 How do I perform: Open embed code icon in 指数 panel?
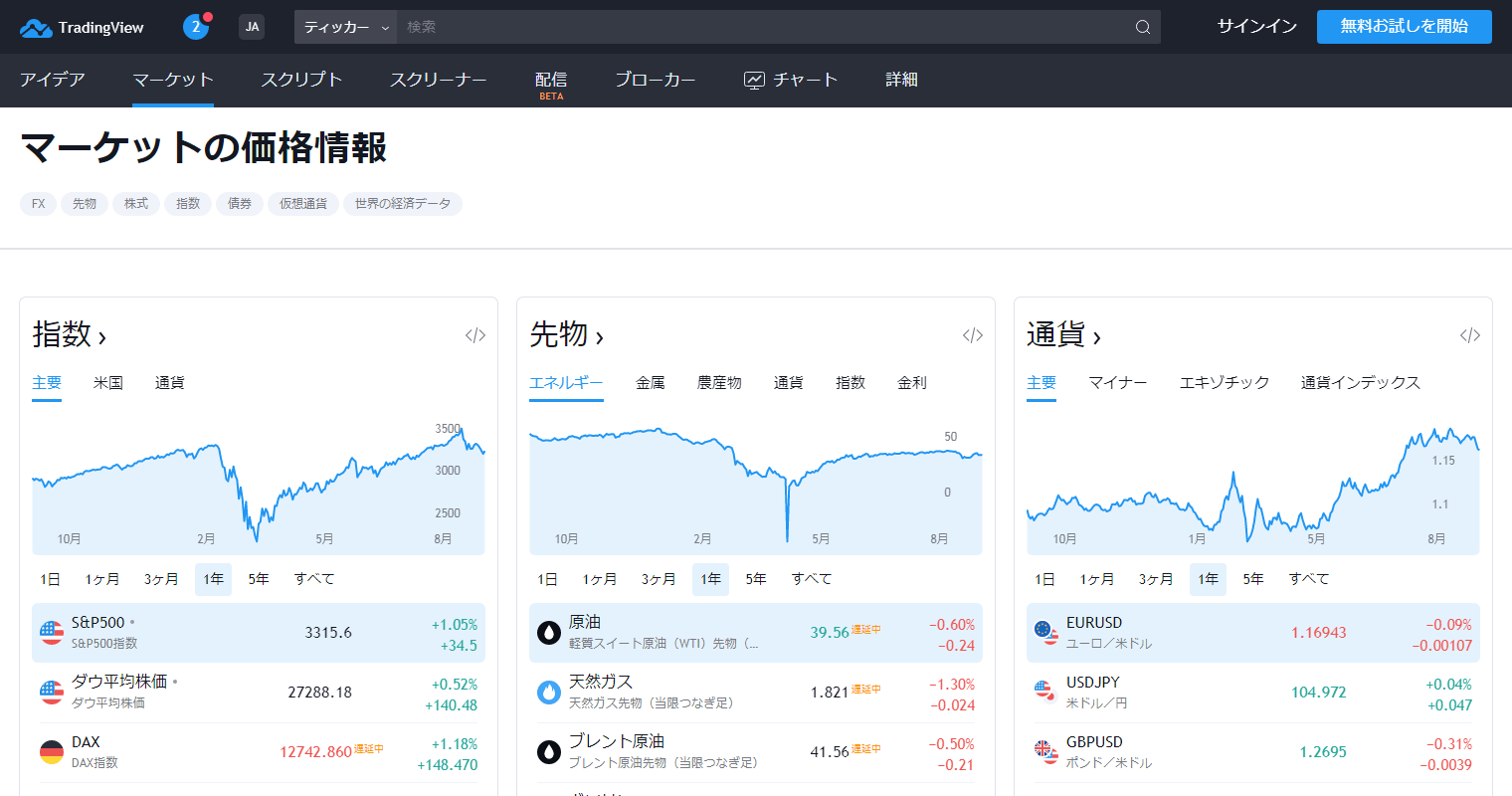[x=475, y=335]
